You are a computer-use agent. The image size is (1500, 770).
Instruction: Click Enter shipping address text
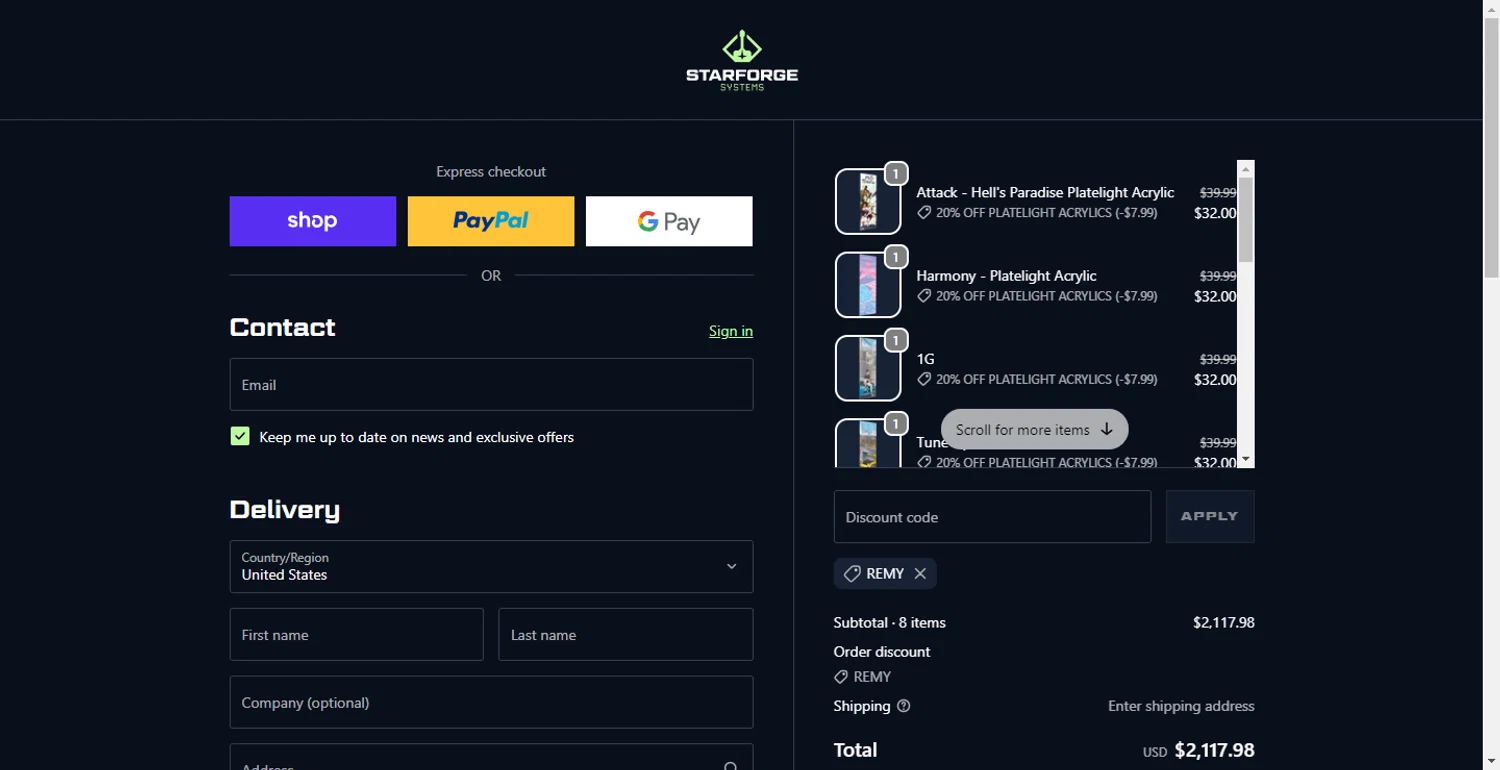(x=1181, y=706)
